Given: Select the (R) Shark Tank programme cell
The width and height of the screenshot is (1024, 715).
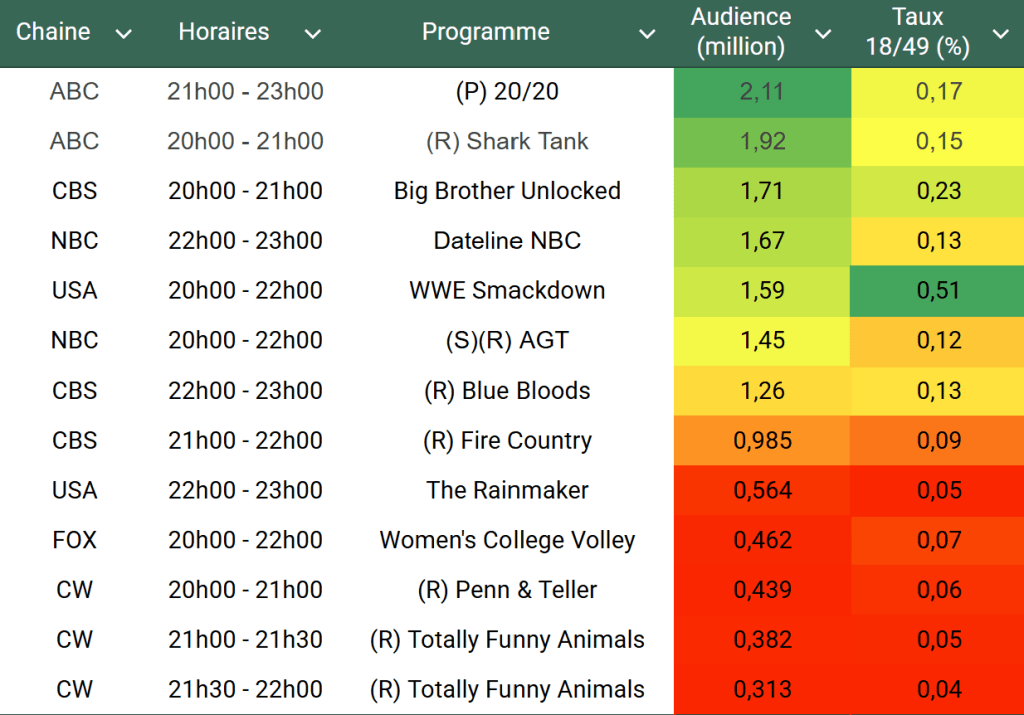Looking at the screenshot, I should [x=507, y=142].
